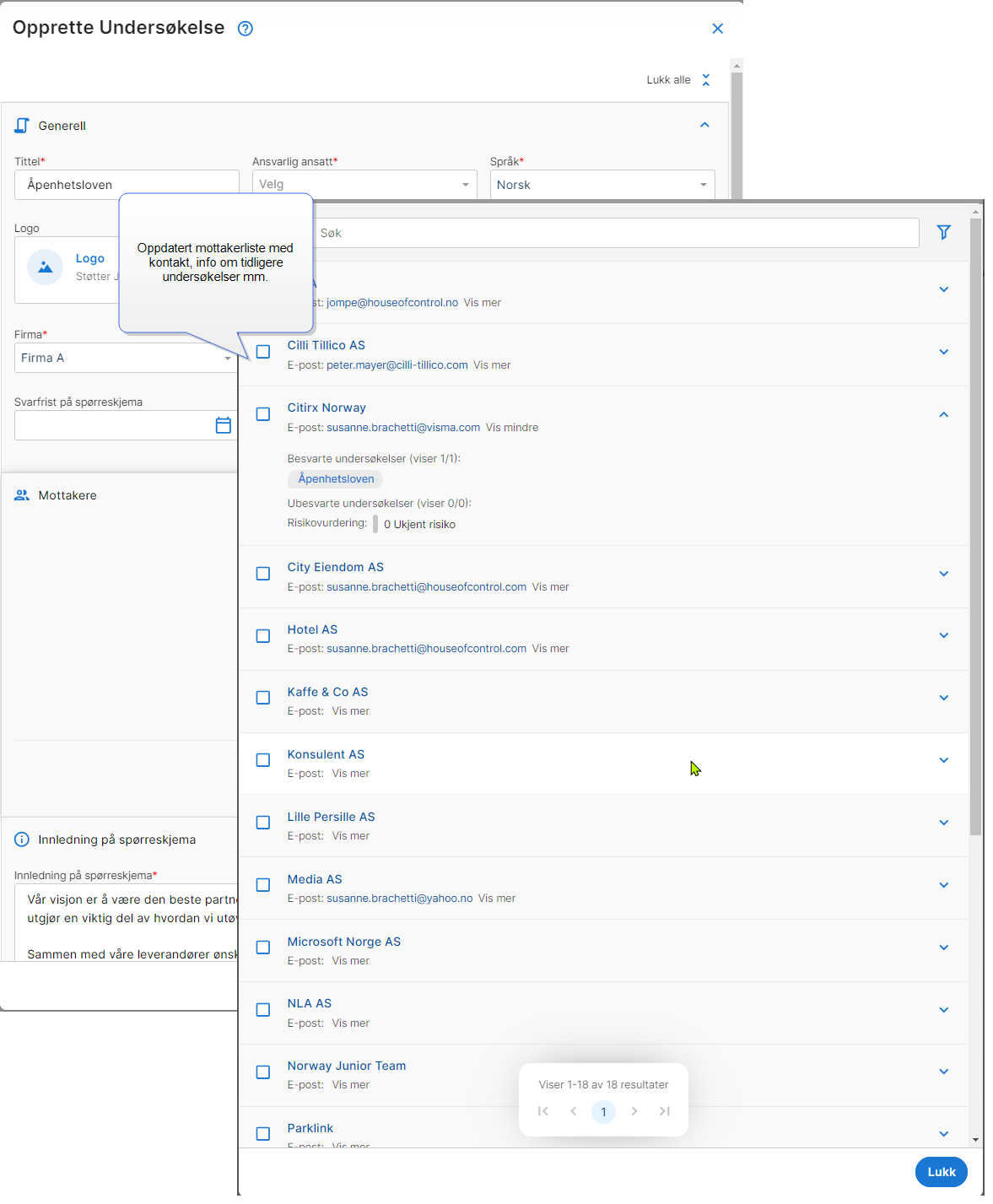The height and width of the screenshot is (1204, 993).
Task: Expand the Norway Junior Team row
Action: coord(944,1072)
